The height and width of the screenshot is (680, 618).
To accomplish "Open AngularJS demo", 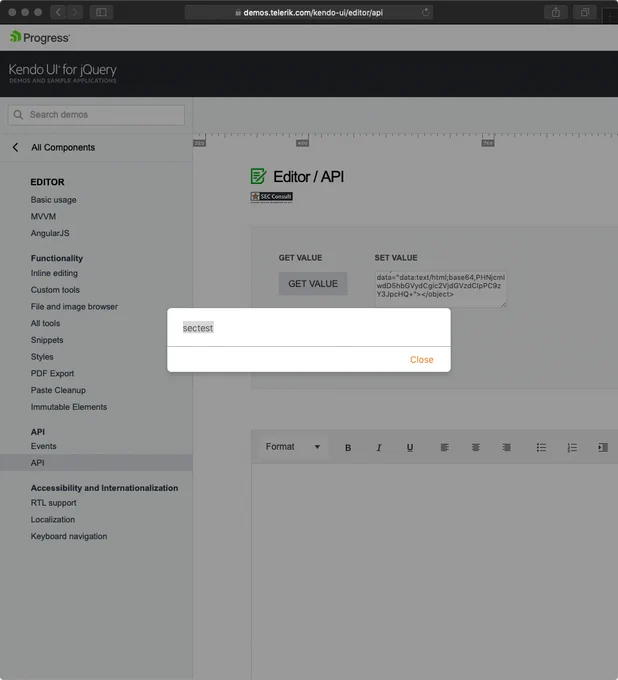I will [50, 233].
